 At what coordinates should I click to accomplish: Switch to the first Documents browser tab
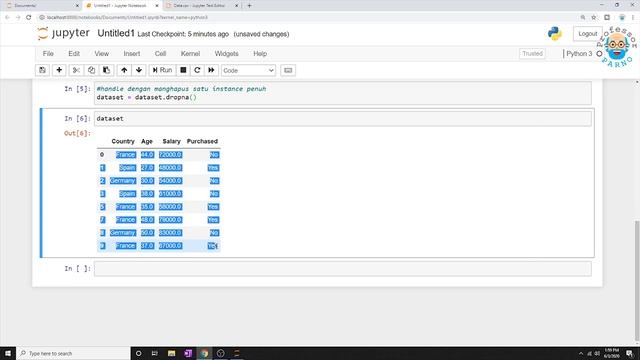tap(41, 6)
